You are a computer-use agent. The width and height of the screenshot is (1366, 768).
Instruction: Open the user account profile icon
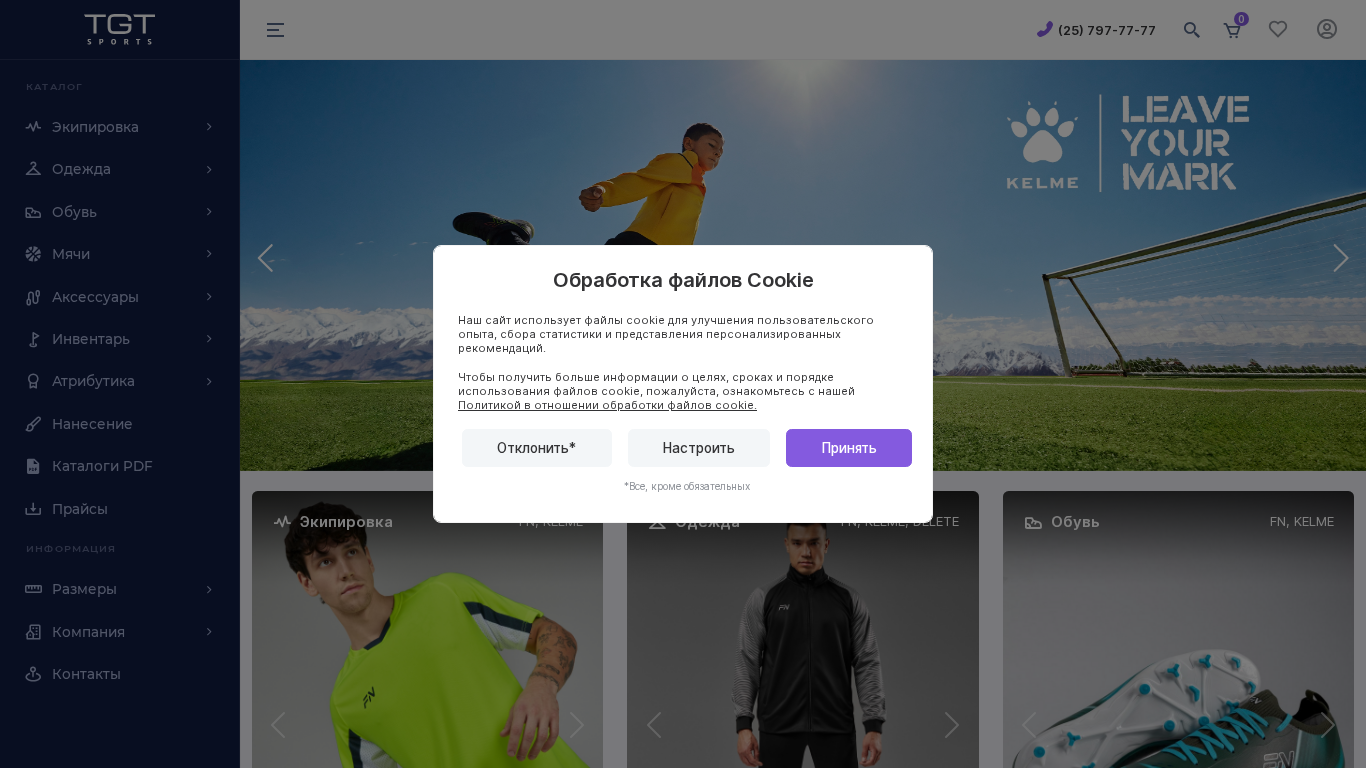[1327, 30]
